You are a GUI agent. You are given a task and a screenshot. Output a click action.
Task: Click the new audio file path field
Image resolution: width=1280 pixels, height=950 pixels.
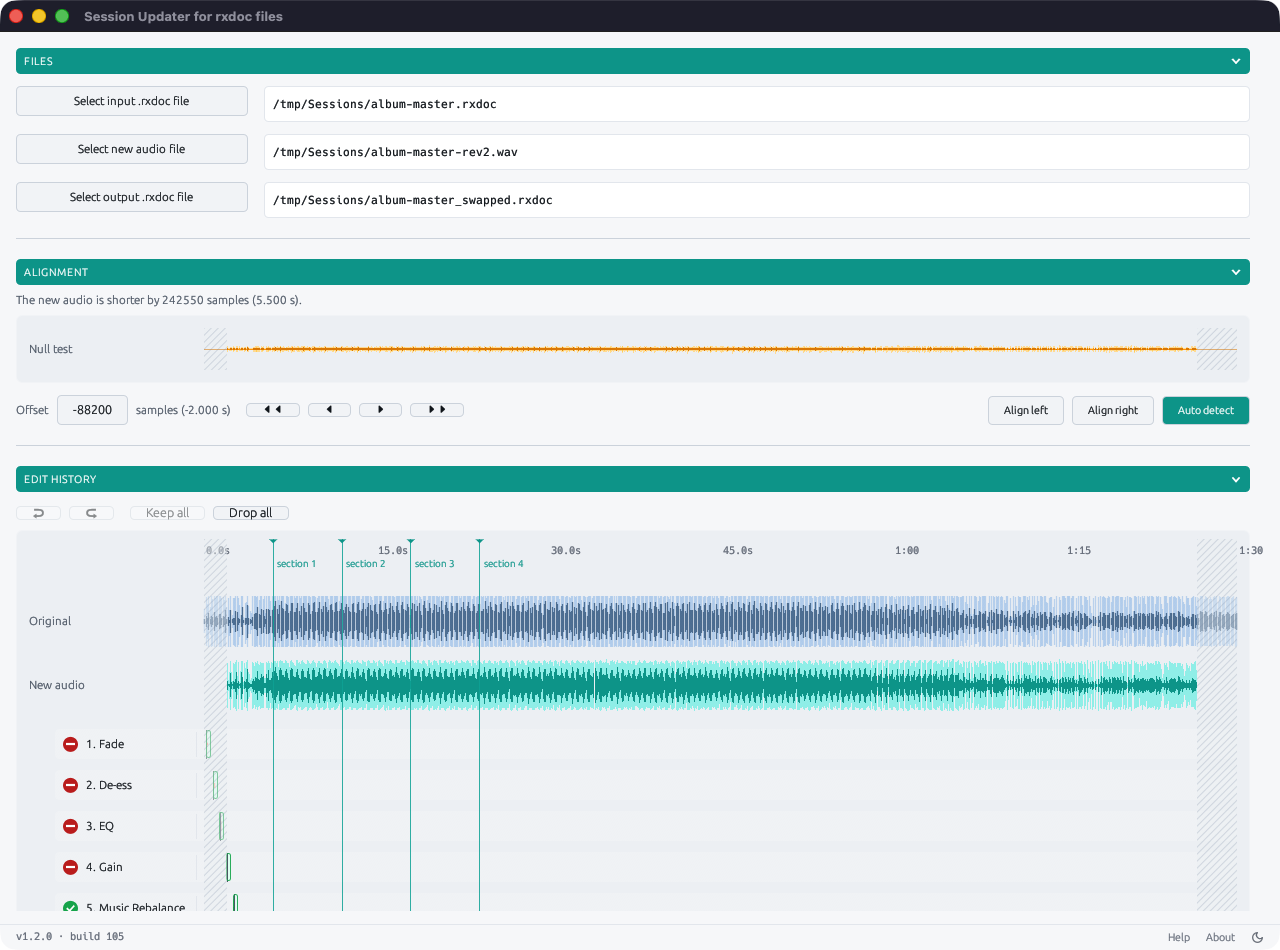(757, 152)
